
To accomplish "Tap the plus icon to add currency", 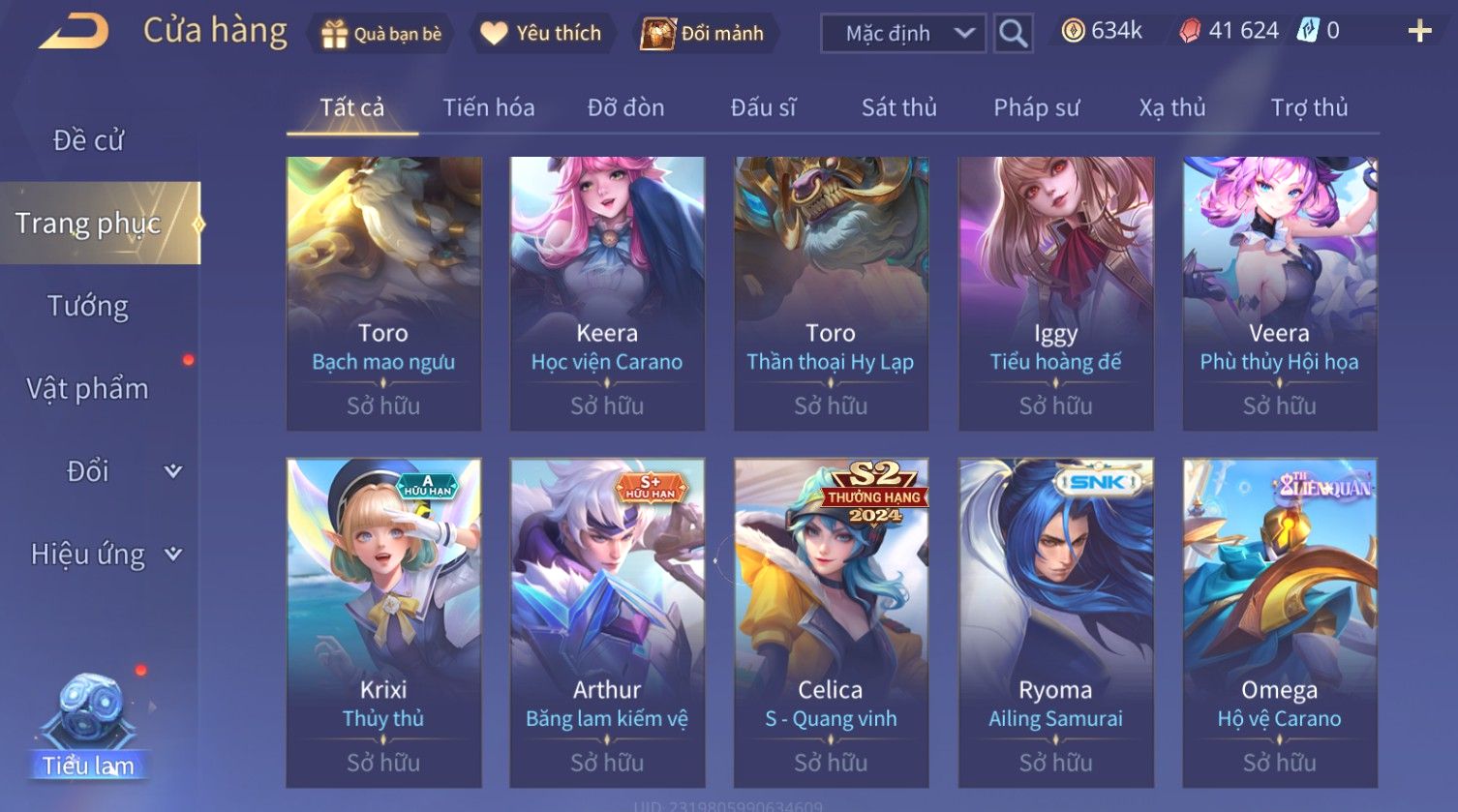I will click(x=1419, y=32).
